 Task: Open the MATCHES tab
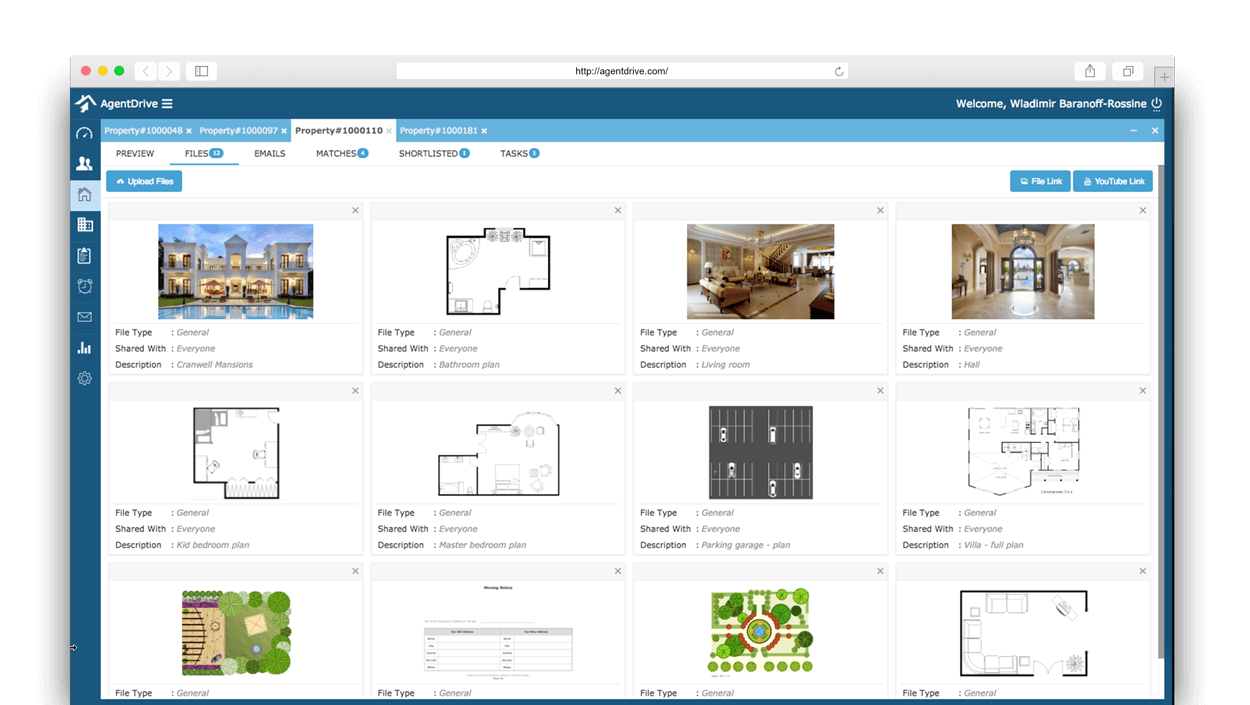click(x=342, y=154)
